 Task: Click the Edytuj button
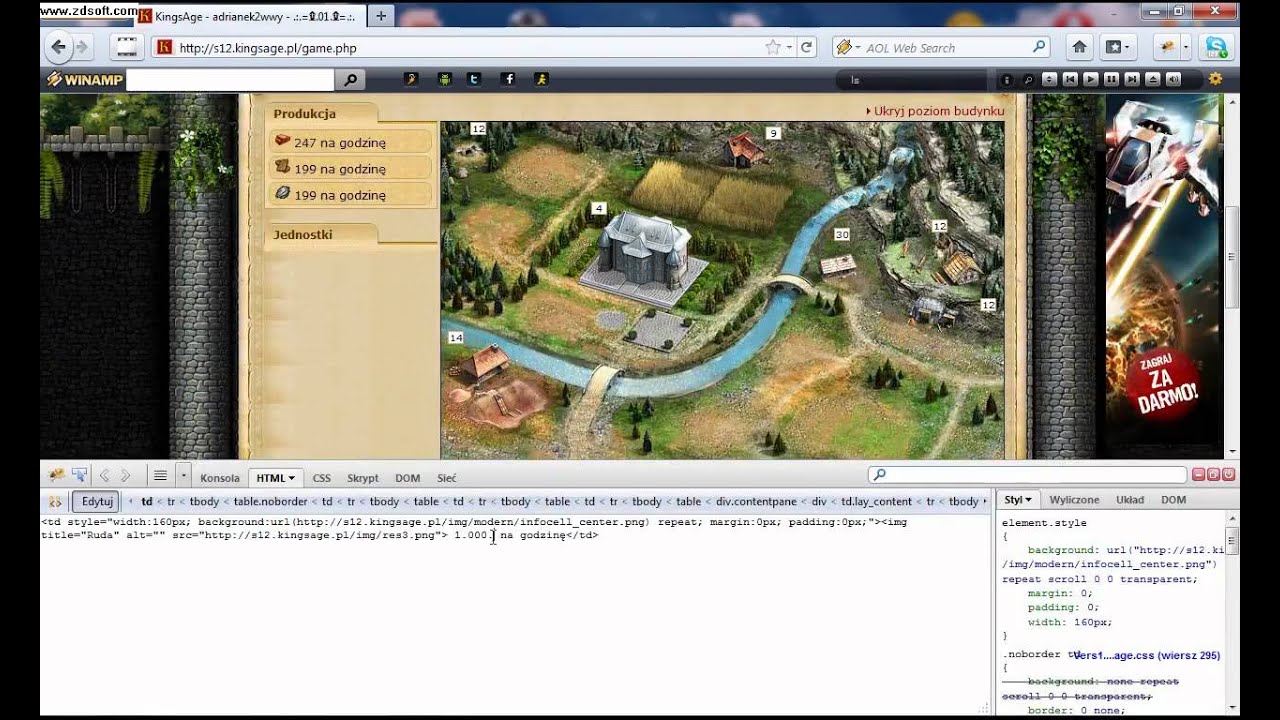point(97,501)
